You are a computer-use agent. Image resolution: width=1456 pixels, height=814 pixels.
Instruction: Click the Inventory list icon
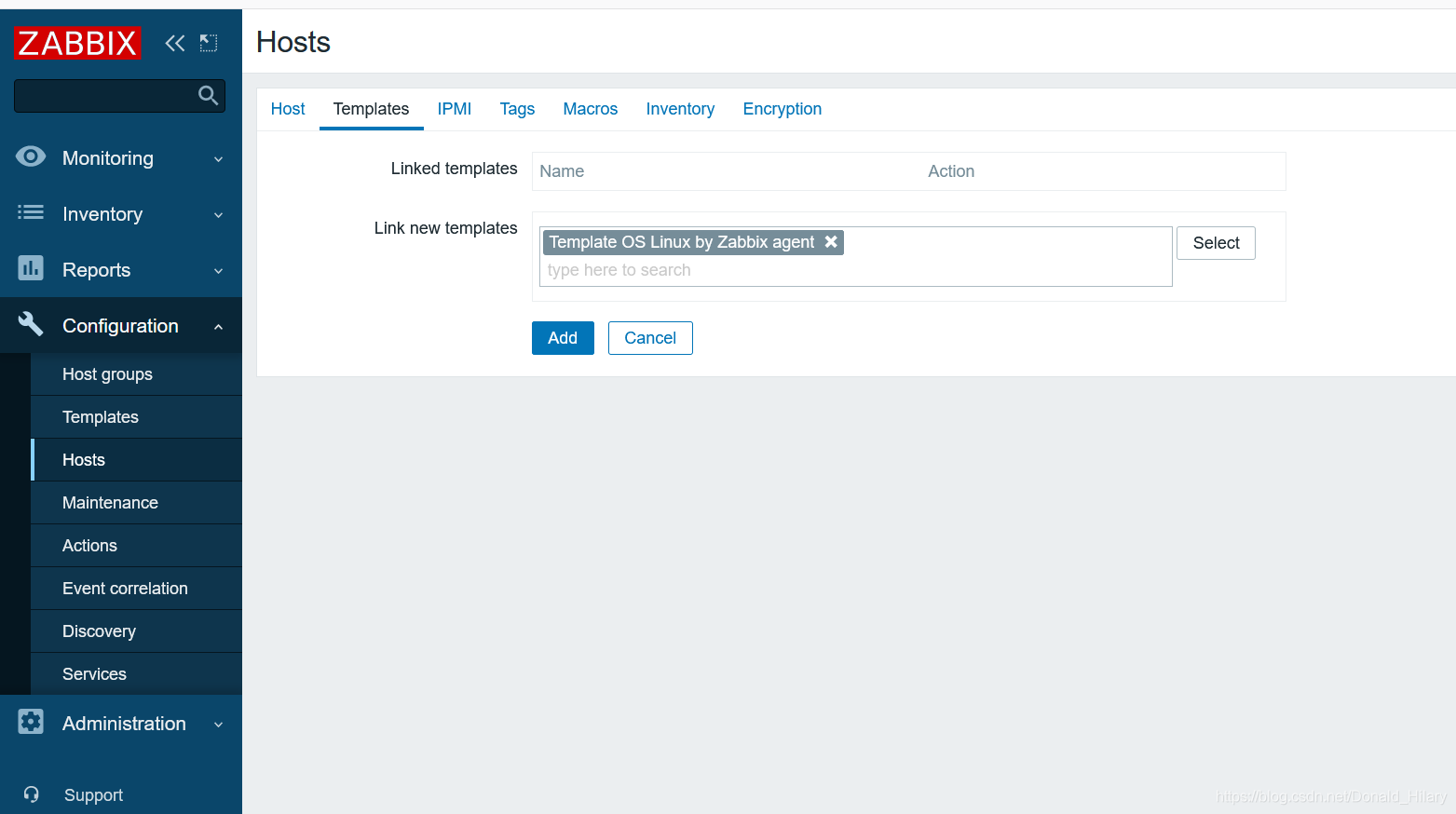point(31,212)
